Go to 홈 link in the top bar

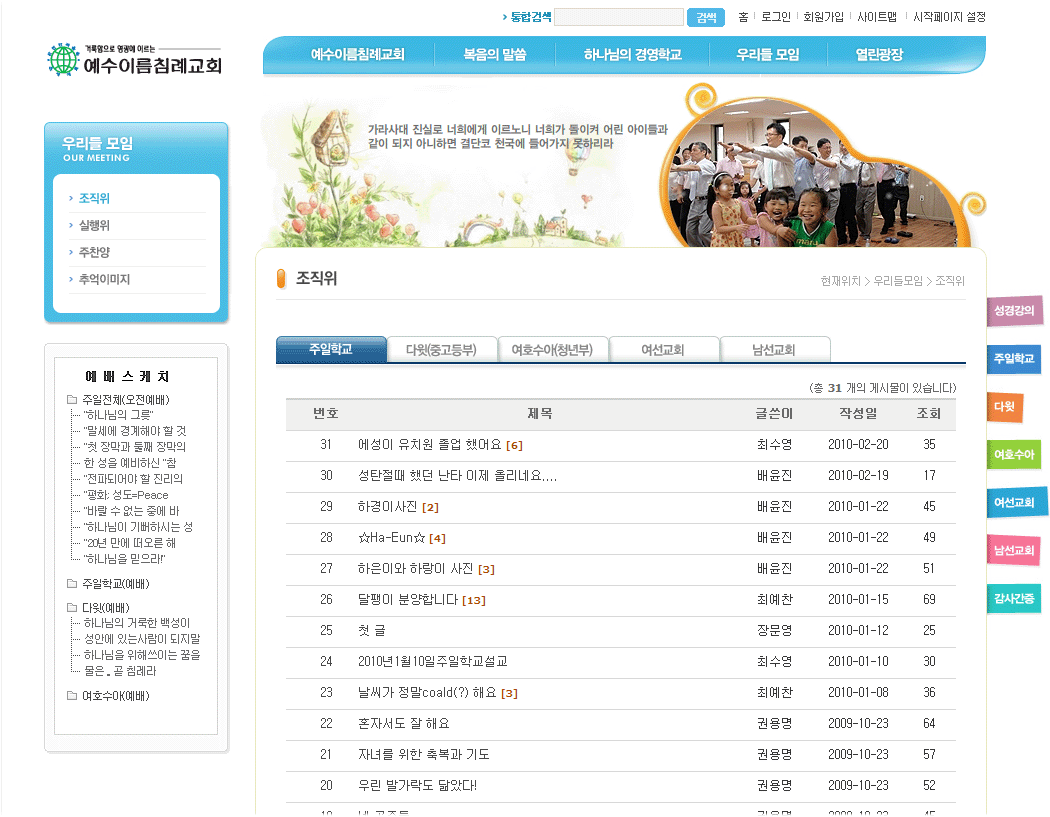743,17
